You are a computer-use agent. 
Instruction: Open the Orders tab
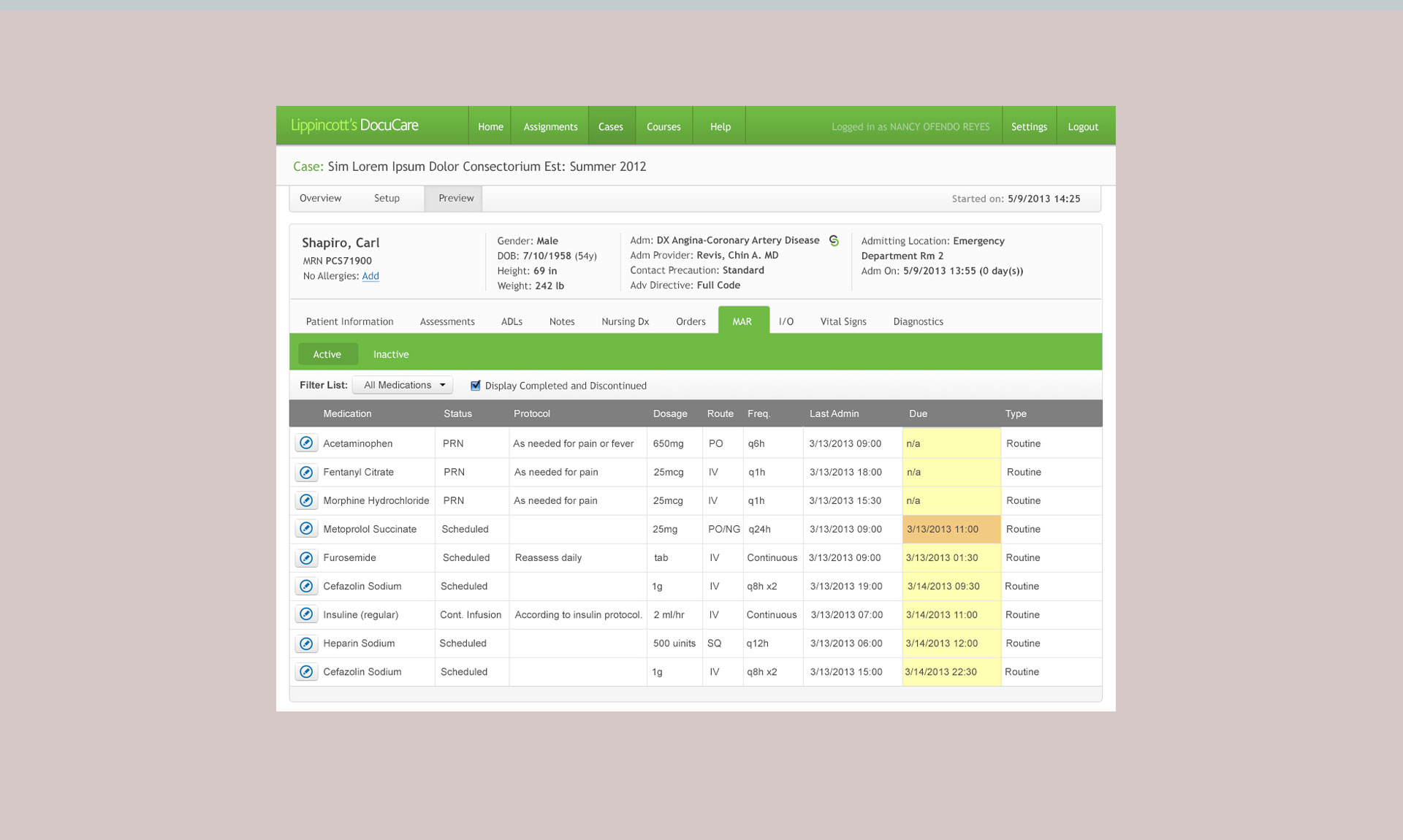click(x=691, y=321)
